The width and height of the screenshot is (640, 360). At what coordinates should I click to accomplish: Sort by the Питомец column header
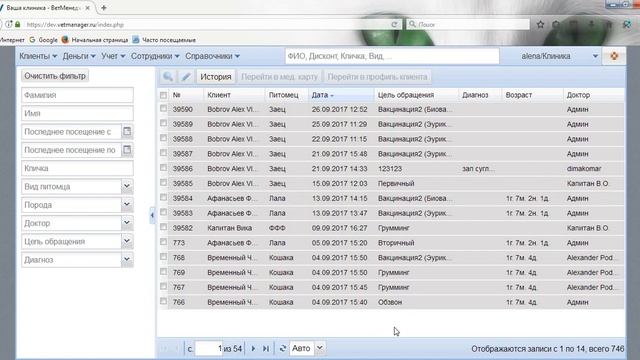[x=286, y=95]
